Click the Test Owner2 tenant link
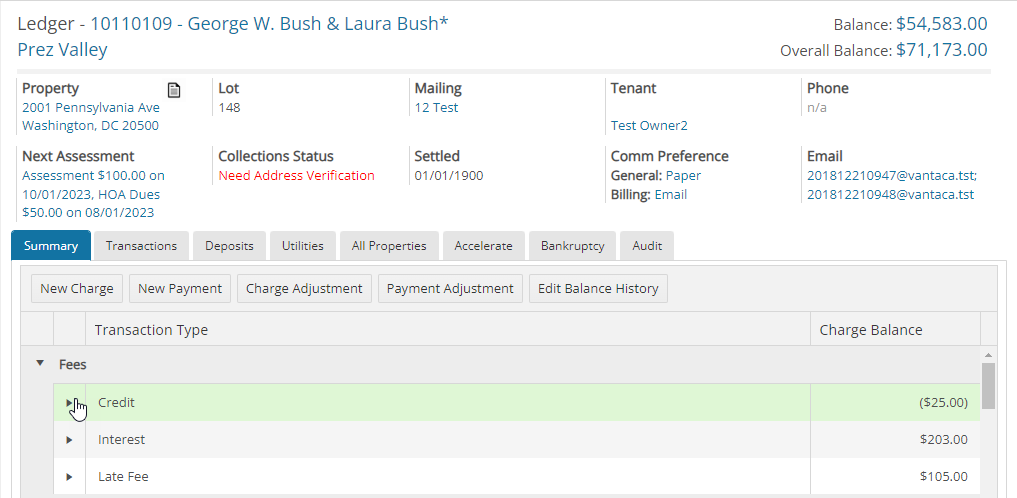The height and width of the screenshot is (498, 1017). (649, 126)
